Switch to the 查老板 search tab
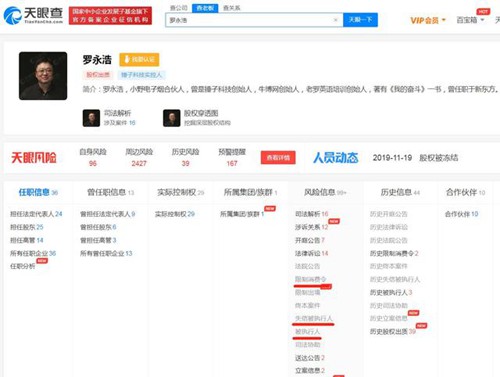Viewport: 500px width, 377px height. pyautogui.click(x=205, y=8)
